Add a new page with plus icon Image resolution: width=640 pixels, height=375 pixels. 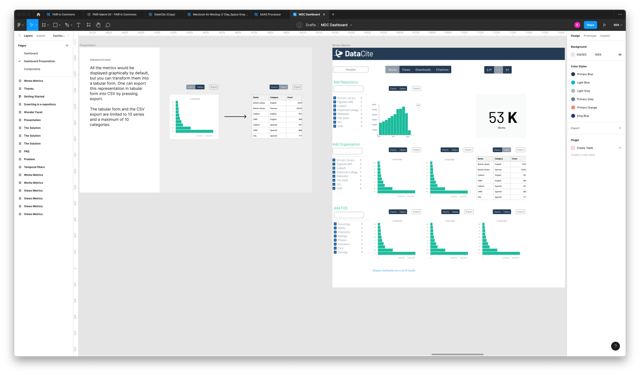click(67, 45)
